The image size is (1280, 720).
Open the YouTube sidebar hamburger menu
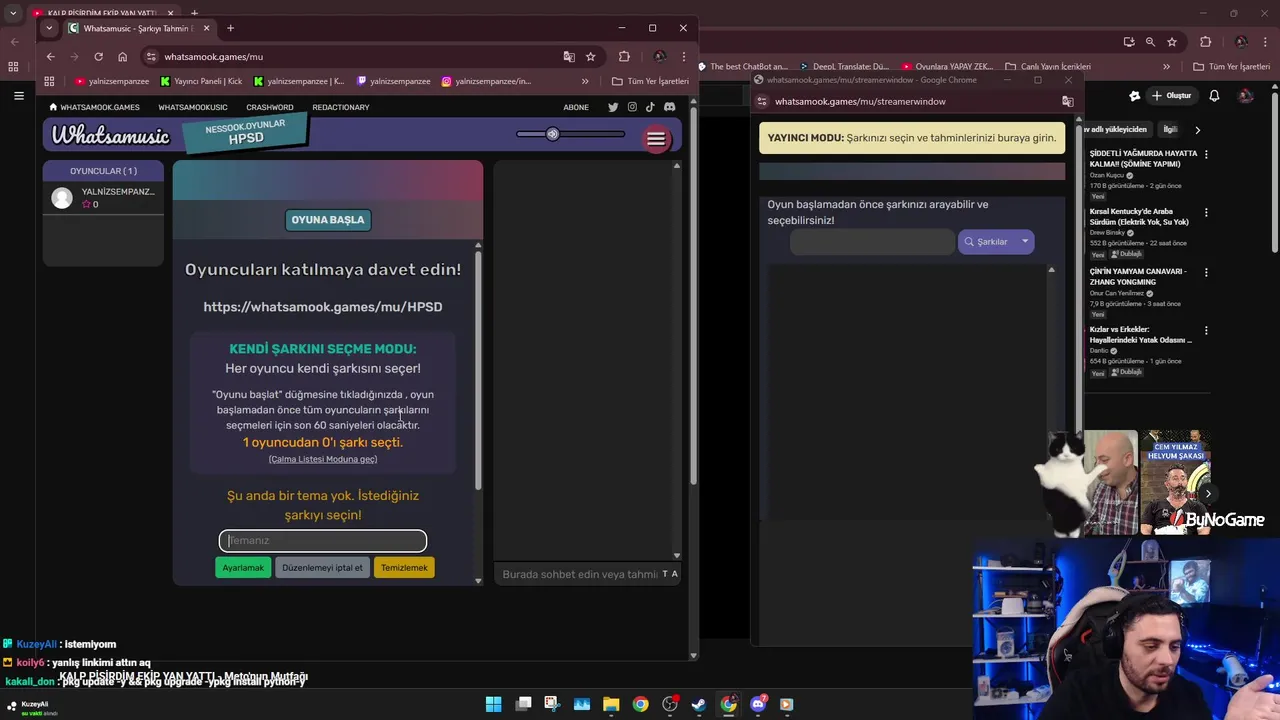tap(19, 96)
